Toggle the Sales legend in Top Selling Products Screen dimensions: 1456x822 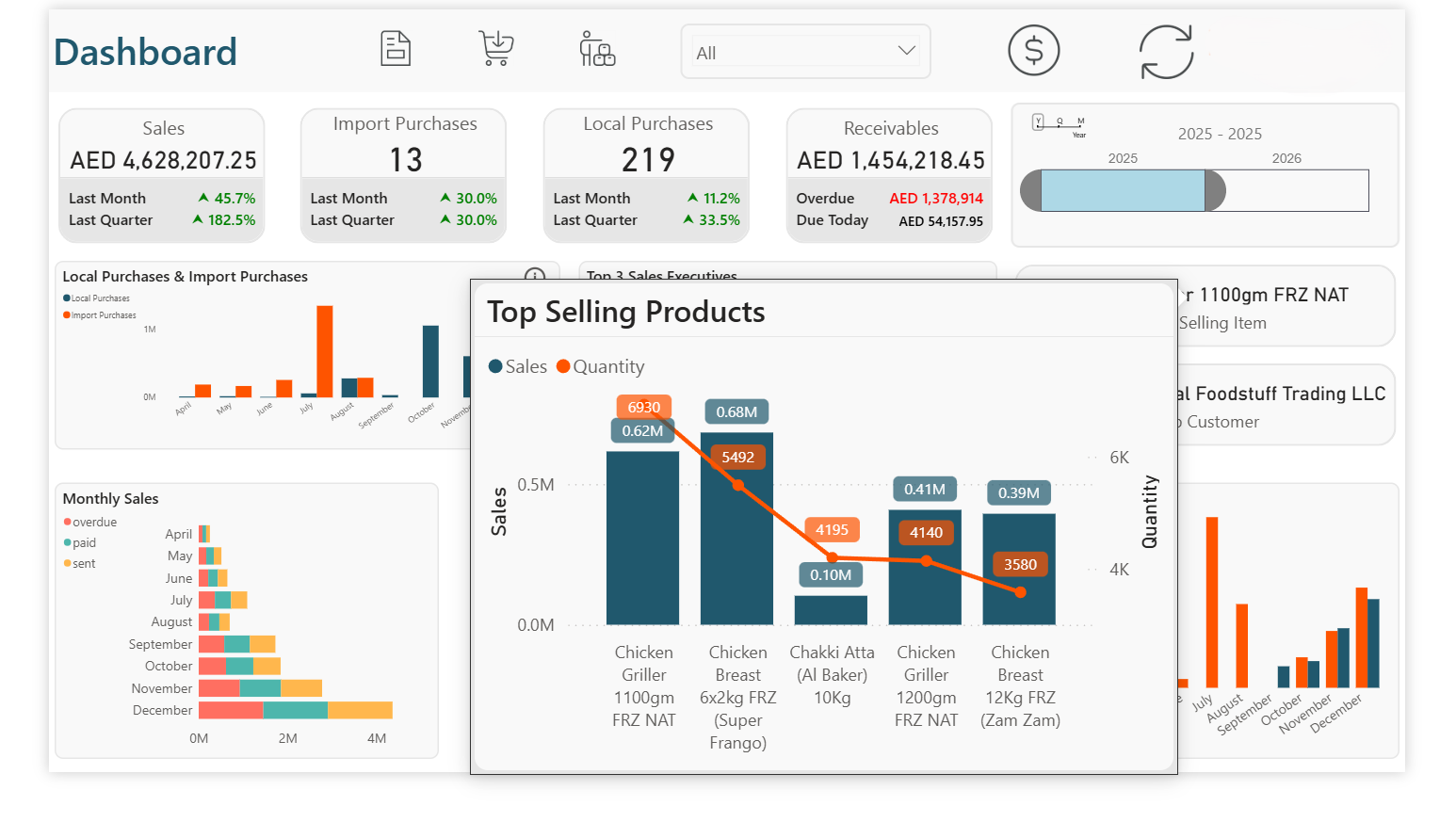[517, 366]
